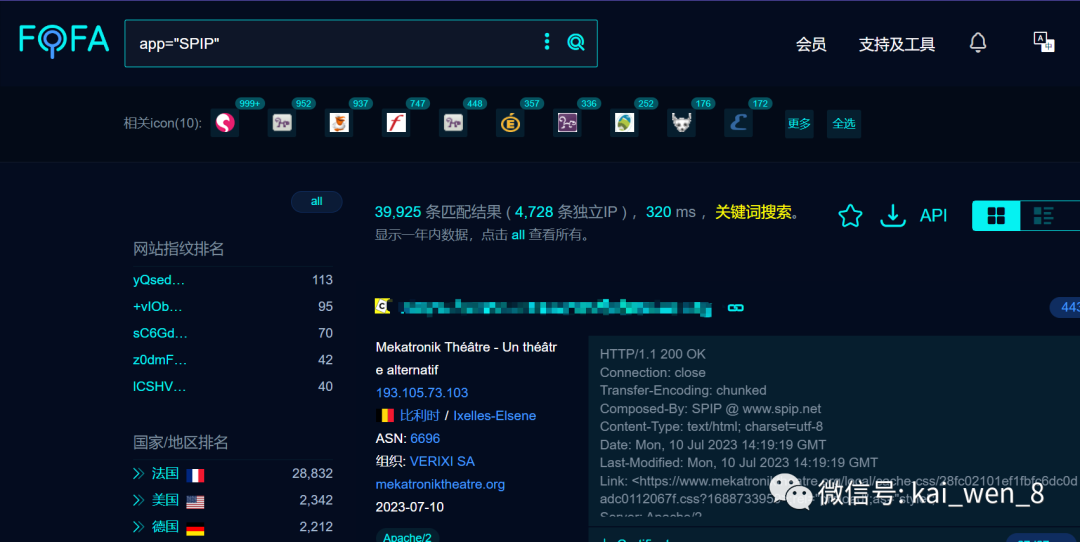Screen dimensions: 1080x542
Task: Favorite this query with the star icon
Action: [x=850, y=216]
